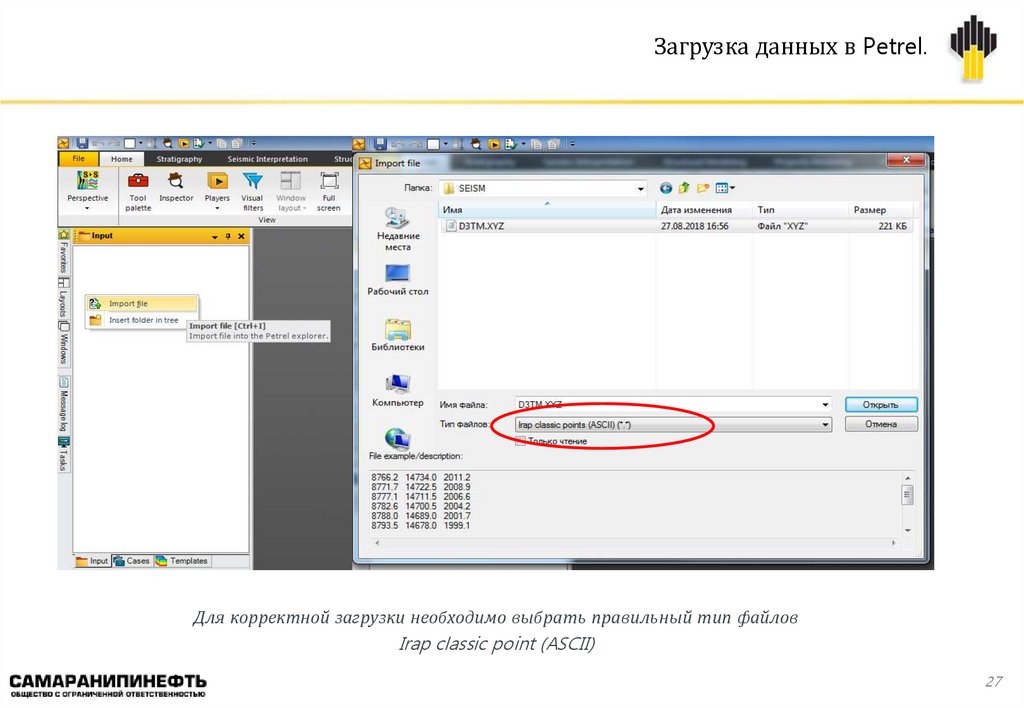Switch to Full screen mode
Screen dimensions: 1024x708
[x=328, y=191]
